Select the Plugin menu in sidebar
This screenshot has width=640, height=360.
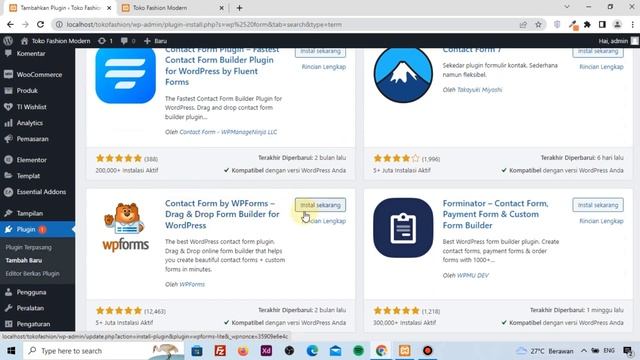pos(37,229)
